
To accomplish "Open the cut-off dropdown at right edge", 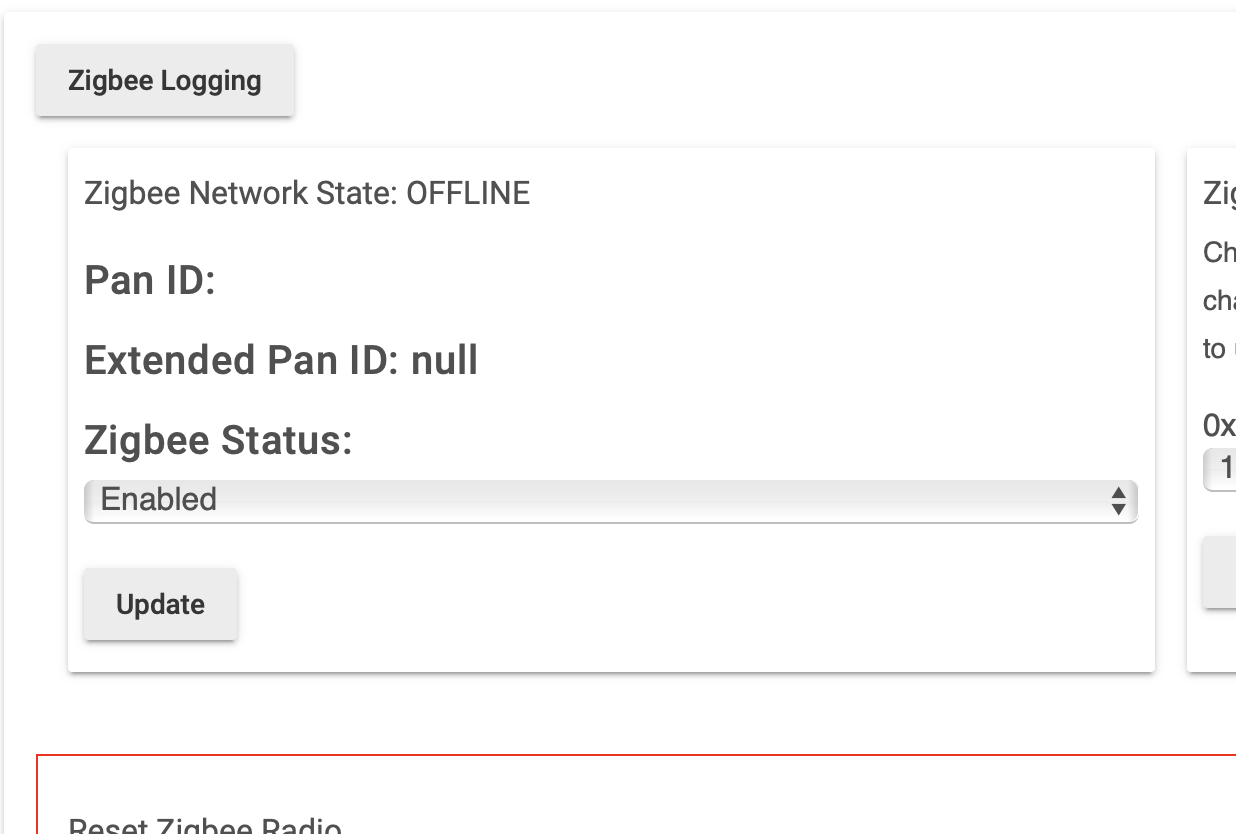I will pyautogui.click(x=1222, y=468).
